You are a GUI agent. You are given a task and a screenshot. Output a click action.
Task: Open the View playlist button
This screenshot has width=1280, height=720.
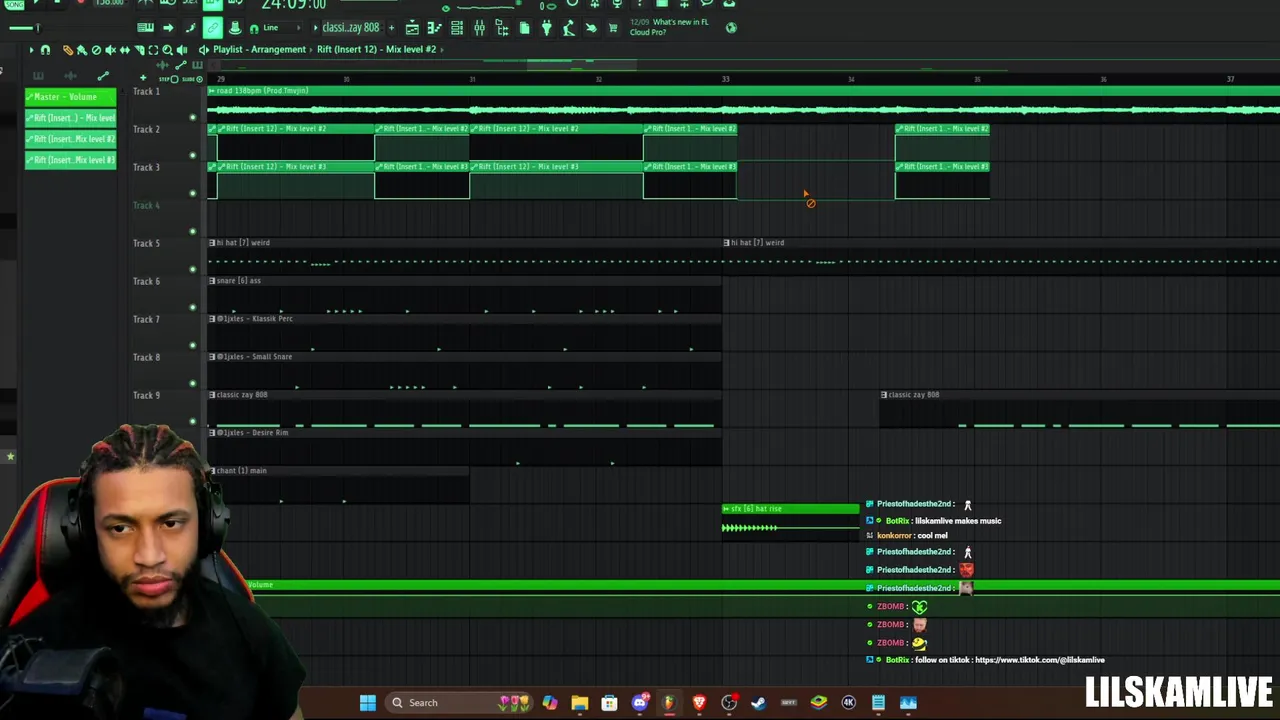[412, 28]
